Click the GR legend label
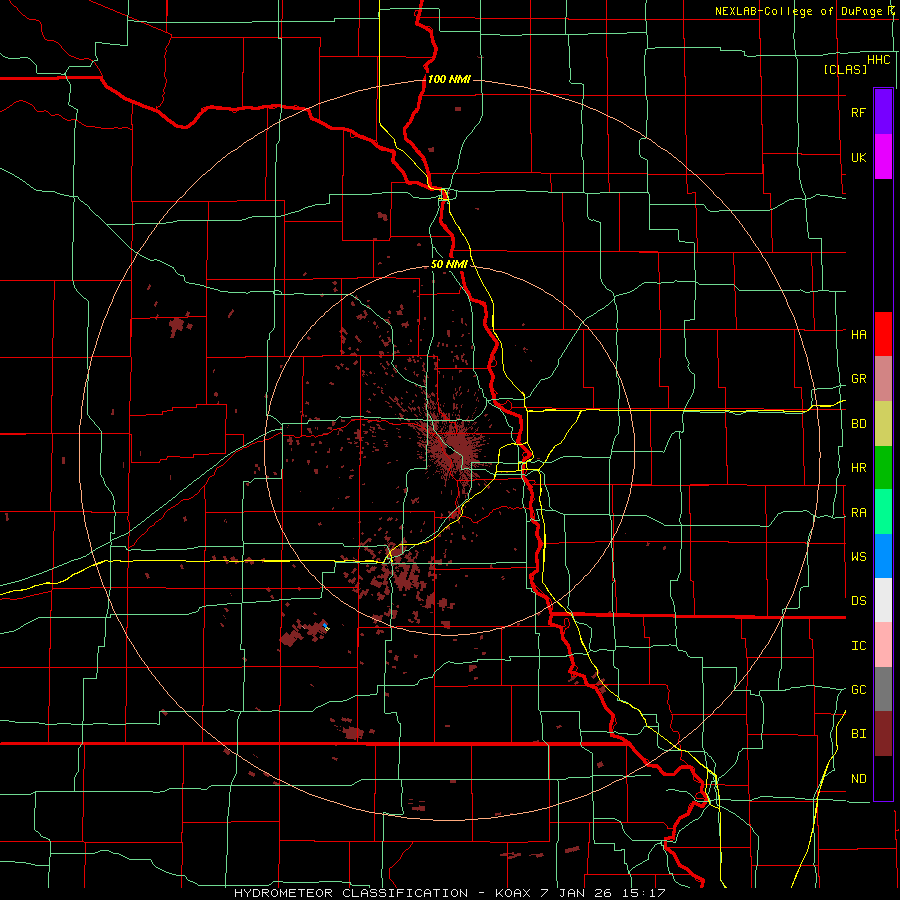Image resolution: width=900 pixels, height=900 pixels. [858, 379]
